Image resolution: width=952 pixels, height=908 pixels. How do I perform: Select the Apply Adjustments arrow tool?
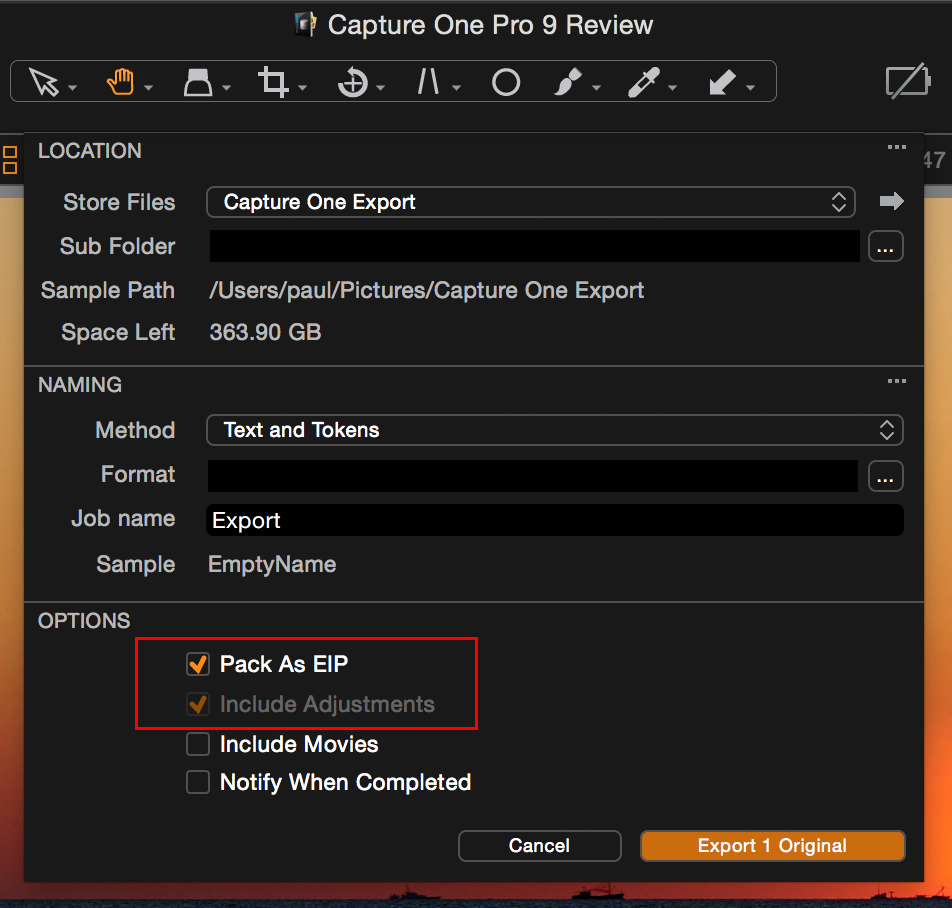coord(722,82)
